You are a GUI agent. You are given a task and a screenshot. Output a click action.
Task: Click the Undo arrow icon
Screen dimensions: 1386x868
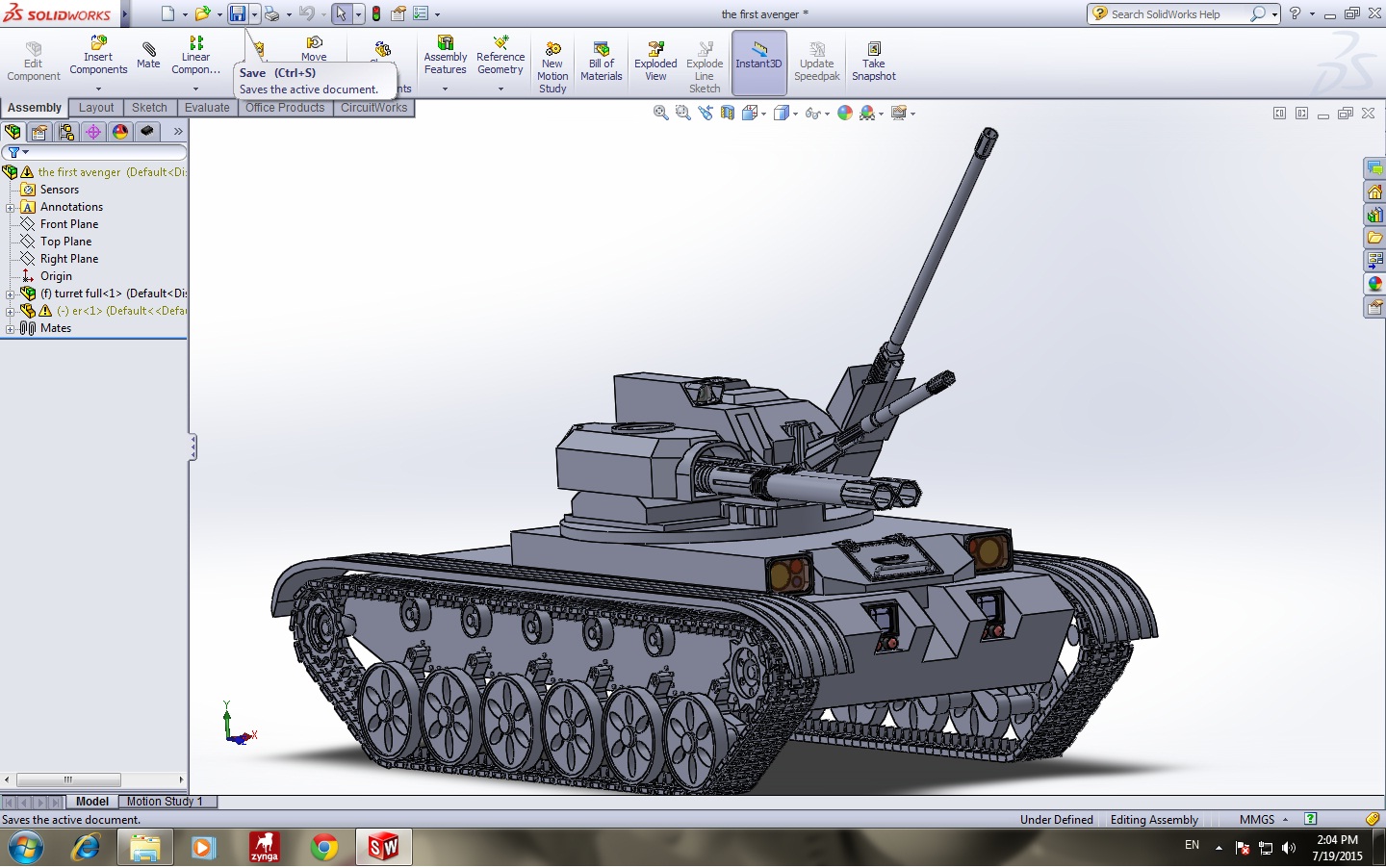tap(306, 13)
